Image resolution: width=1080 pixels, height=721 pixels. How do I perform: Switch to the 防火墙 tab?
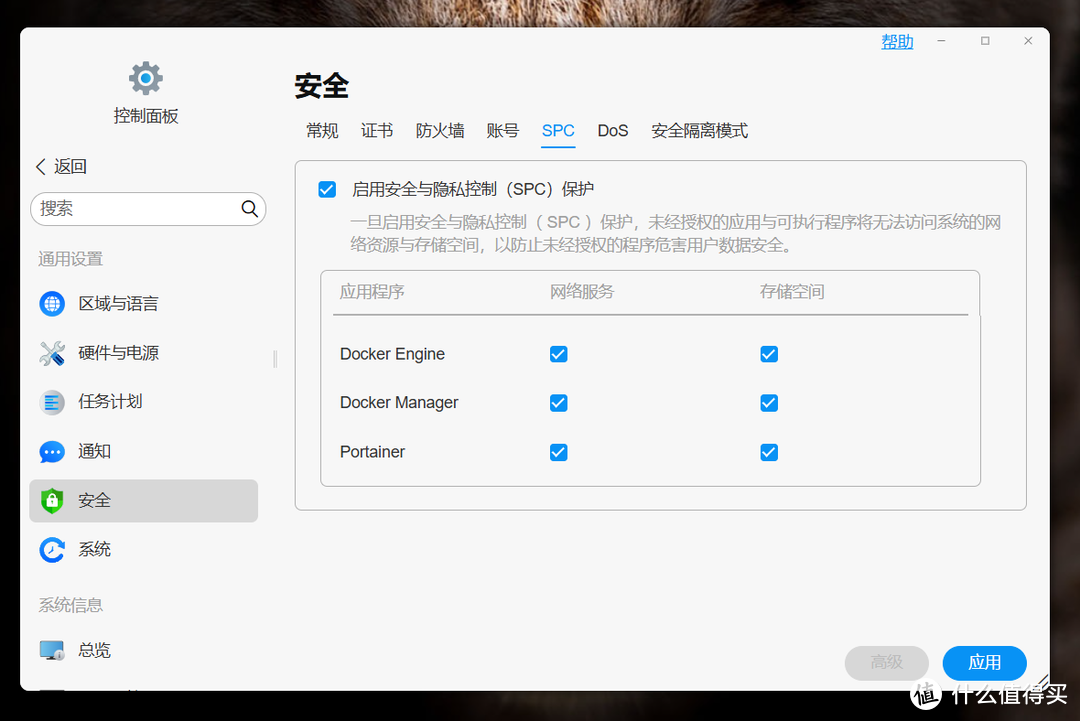[x=440, y=130]
